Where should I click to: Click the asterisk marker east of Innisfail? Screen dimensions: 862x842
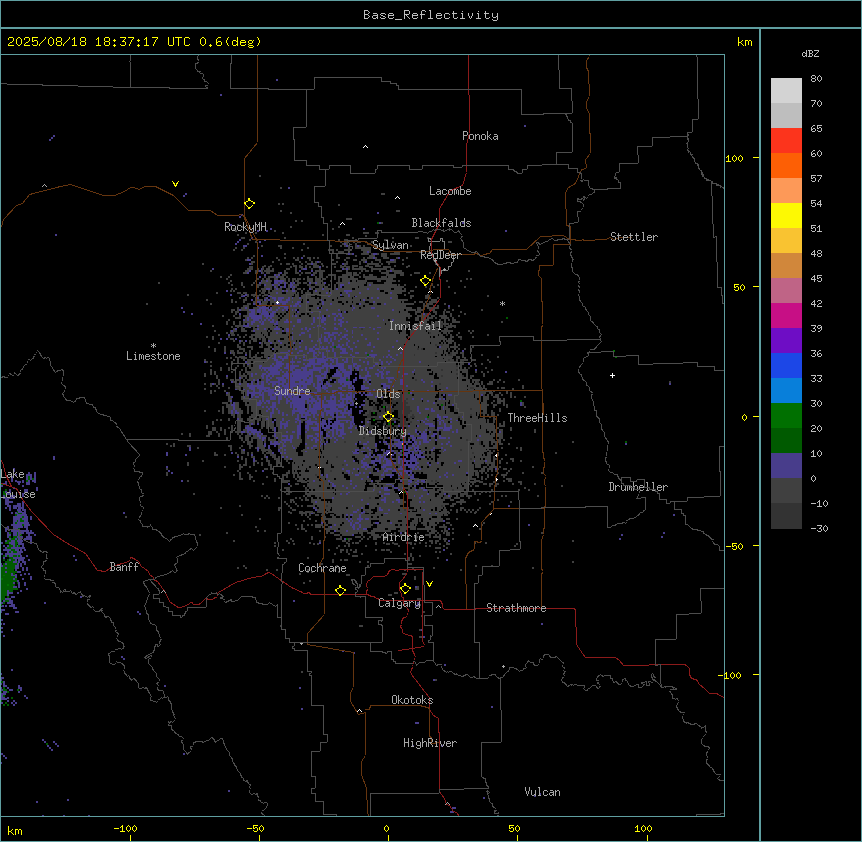click(x=502, y=303)
